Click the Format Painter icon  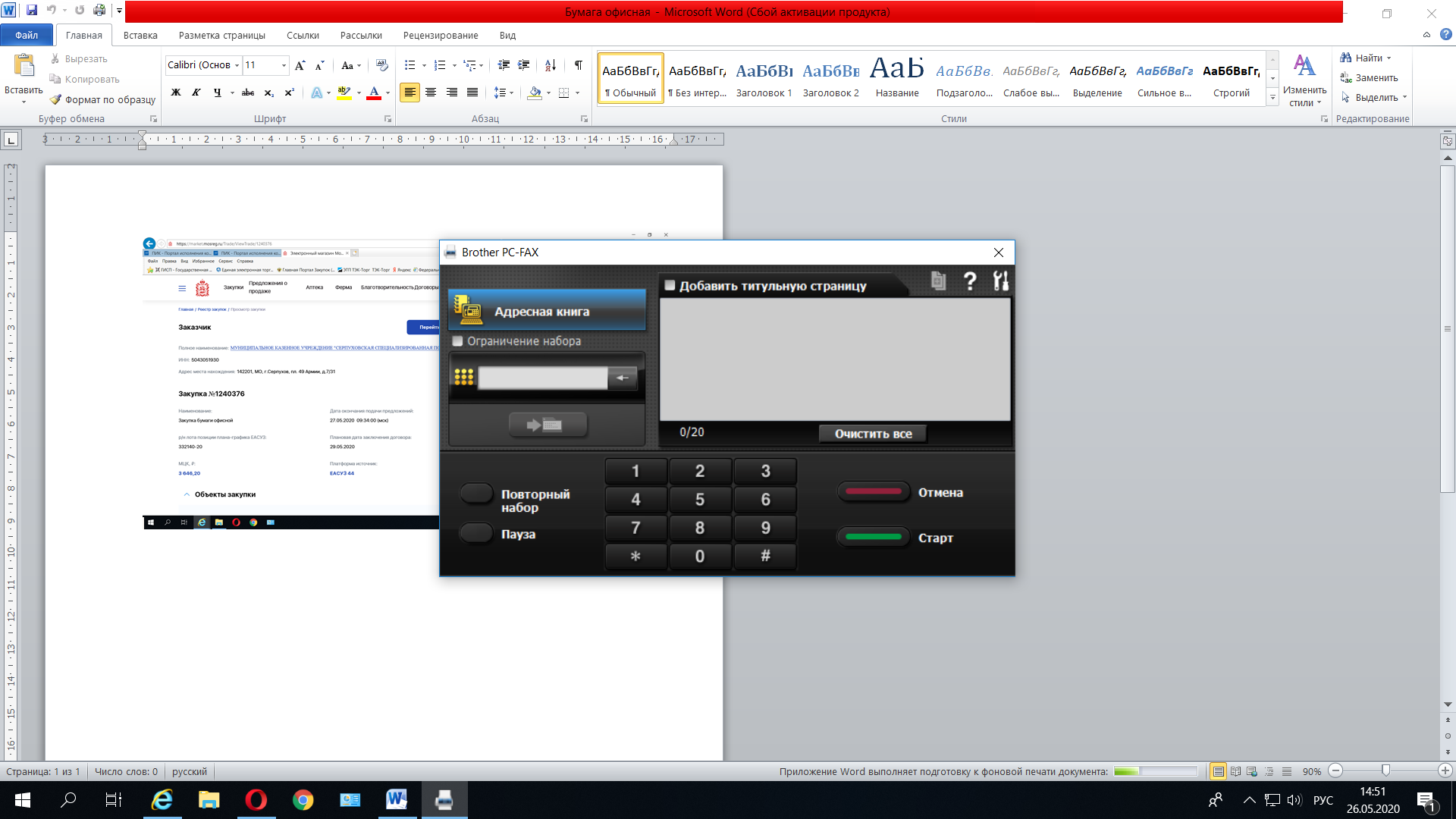55,99
